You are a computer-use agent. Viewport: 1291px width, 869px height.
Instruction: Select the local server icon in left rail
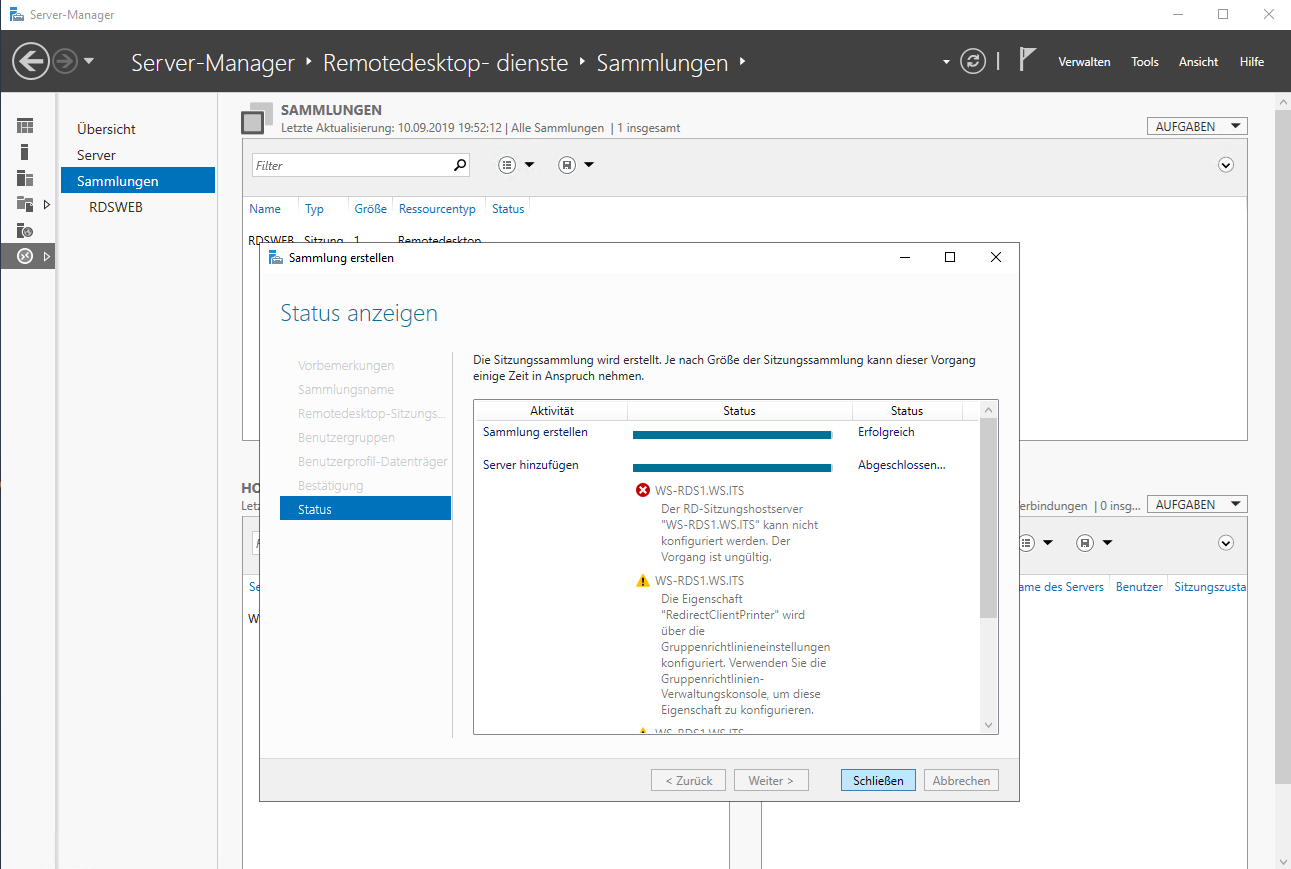point(25,152)
